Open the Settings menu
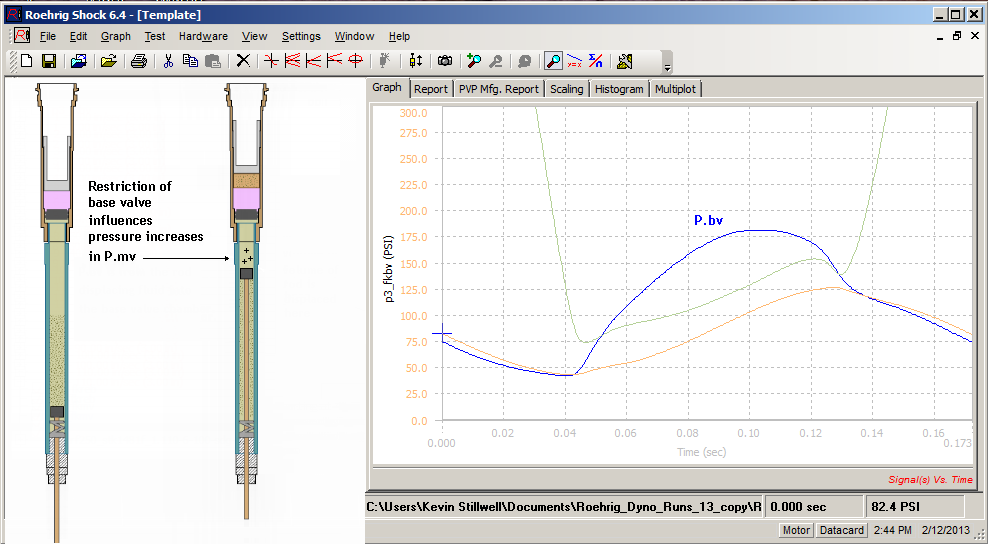 pyautogui.click(x=301, y=36)
